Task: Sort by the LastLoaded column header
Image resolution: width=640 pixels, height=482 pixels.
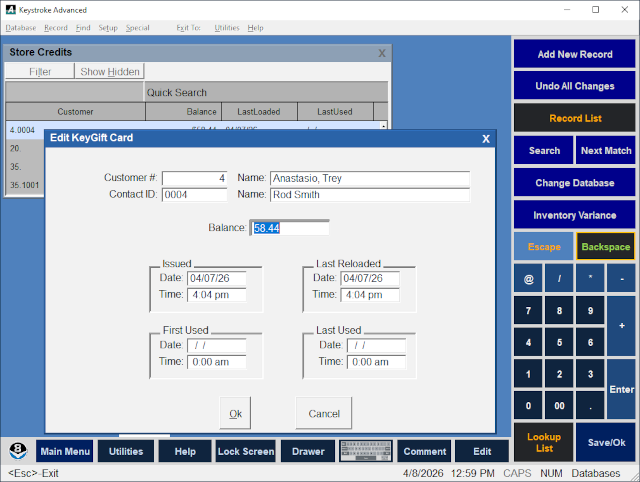Action: click(242, 112)
